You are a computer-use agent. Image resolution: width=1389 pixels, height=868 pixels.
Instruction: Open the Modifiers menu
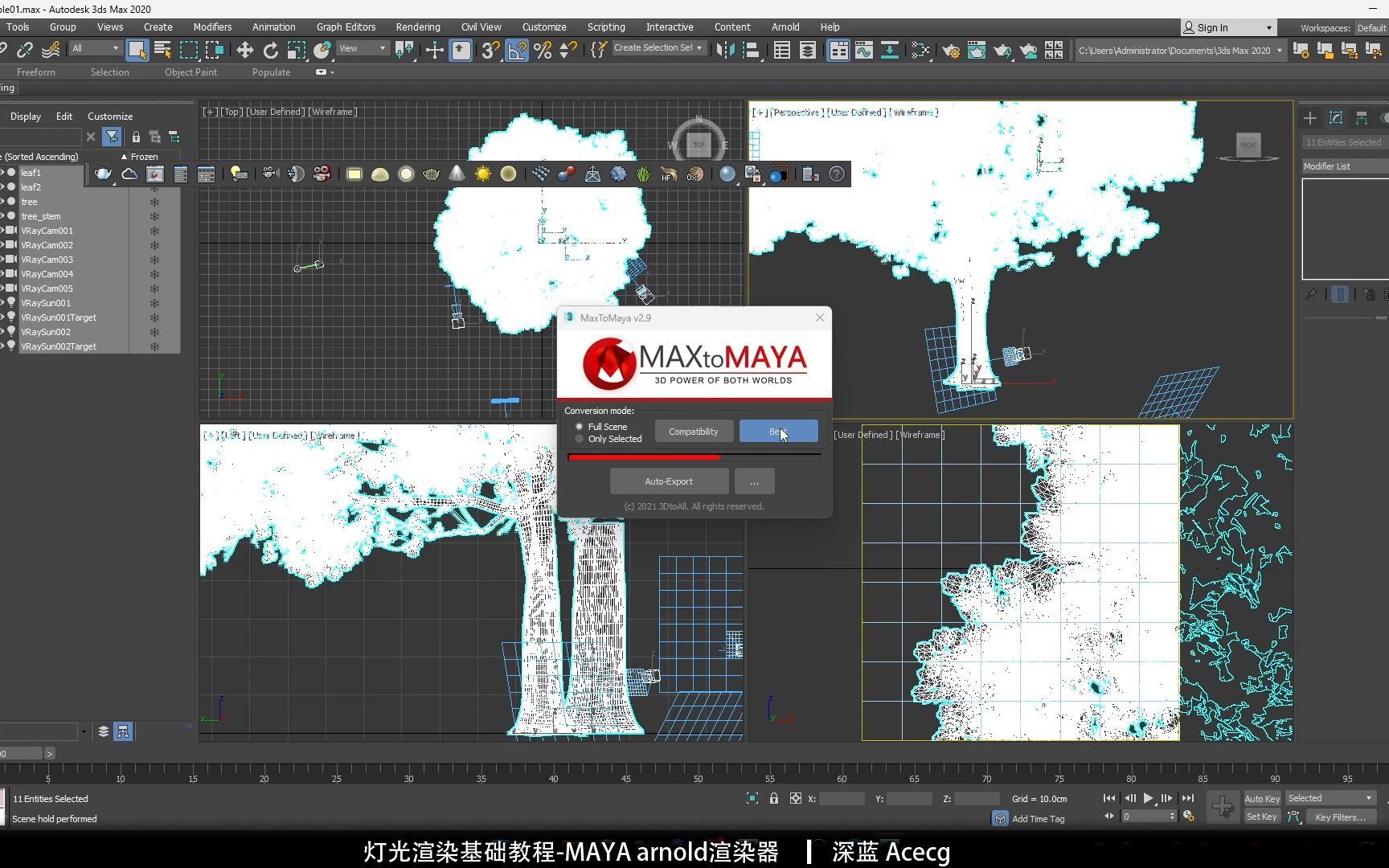point(212,27)
